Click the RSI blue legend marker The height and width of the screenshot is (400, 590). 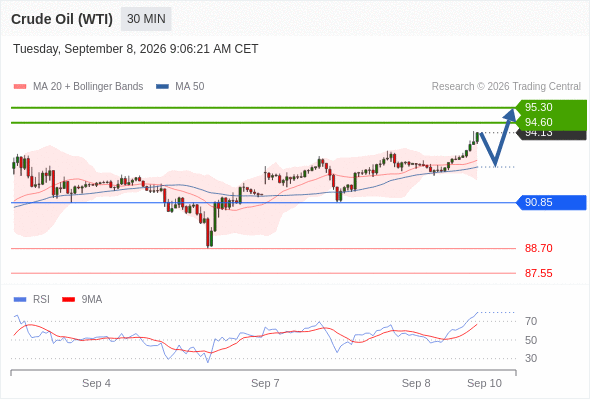point(20,300)
